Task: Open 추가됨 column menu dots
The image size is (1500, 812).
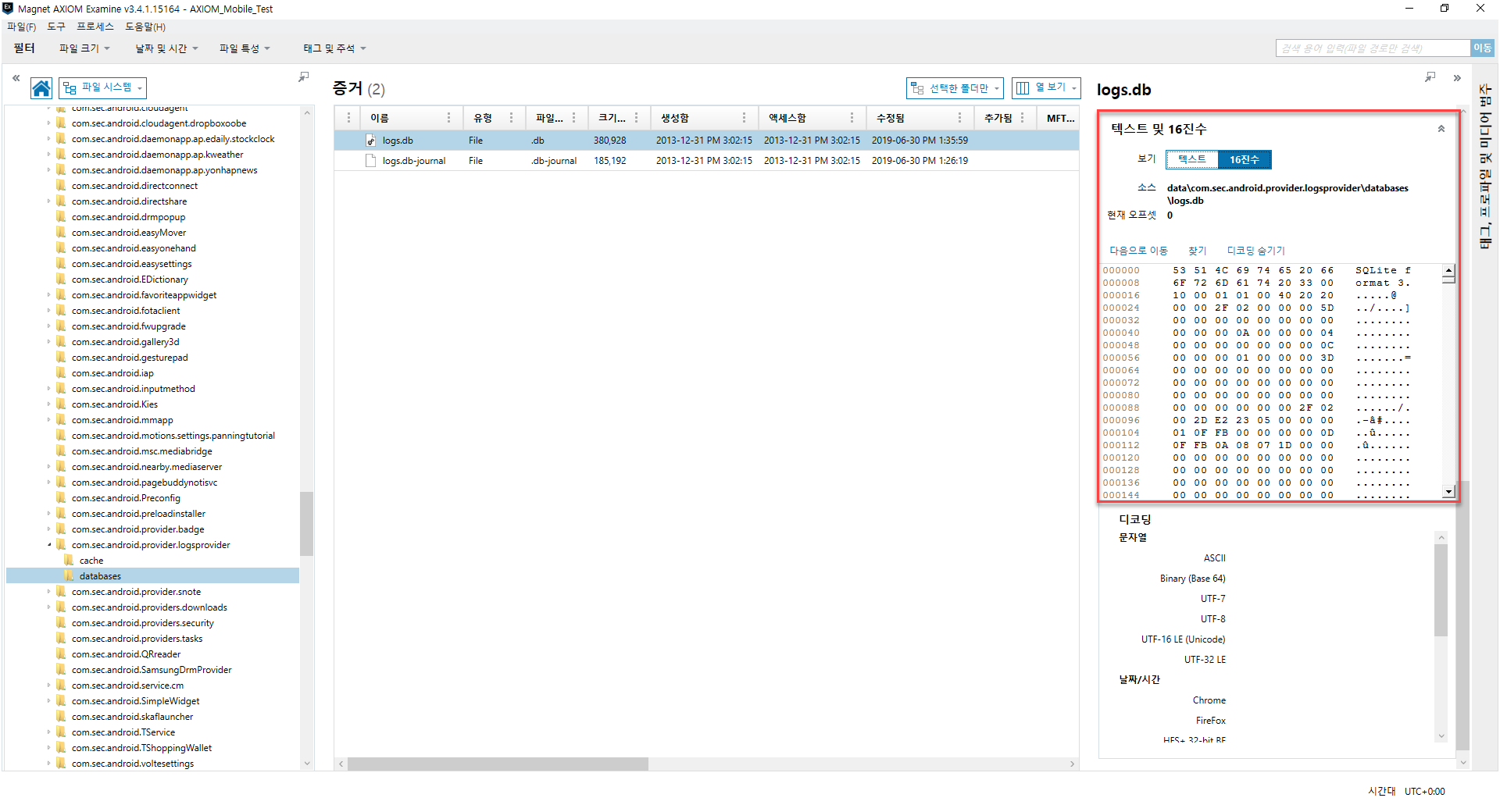Action: click(1022, 118)
